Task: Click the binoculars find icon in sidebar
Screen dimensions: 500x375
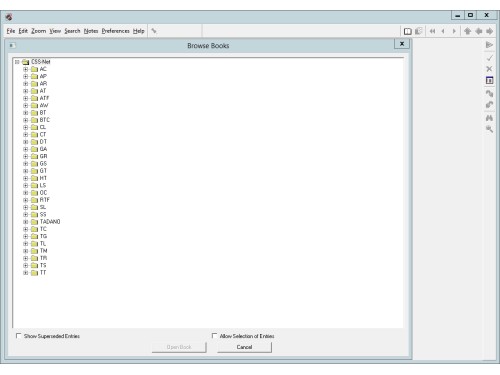Action: point(489,118)
